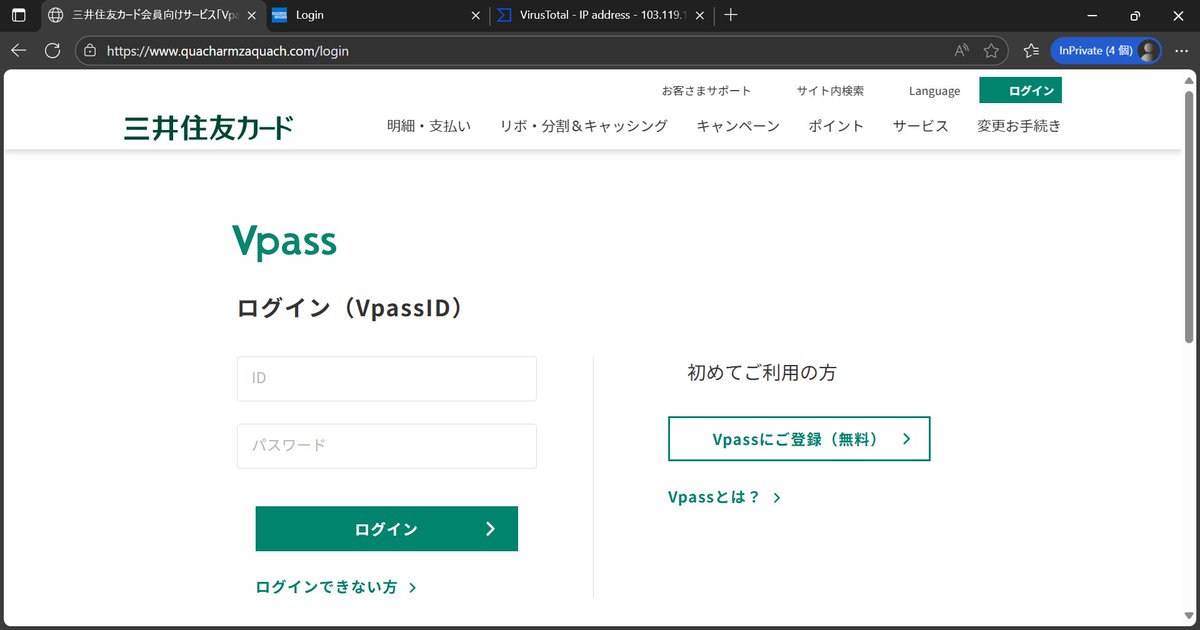
Task: Click the Vpass logo
Action: (x=284, y=242)
